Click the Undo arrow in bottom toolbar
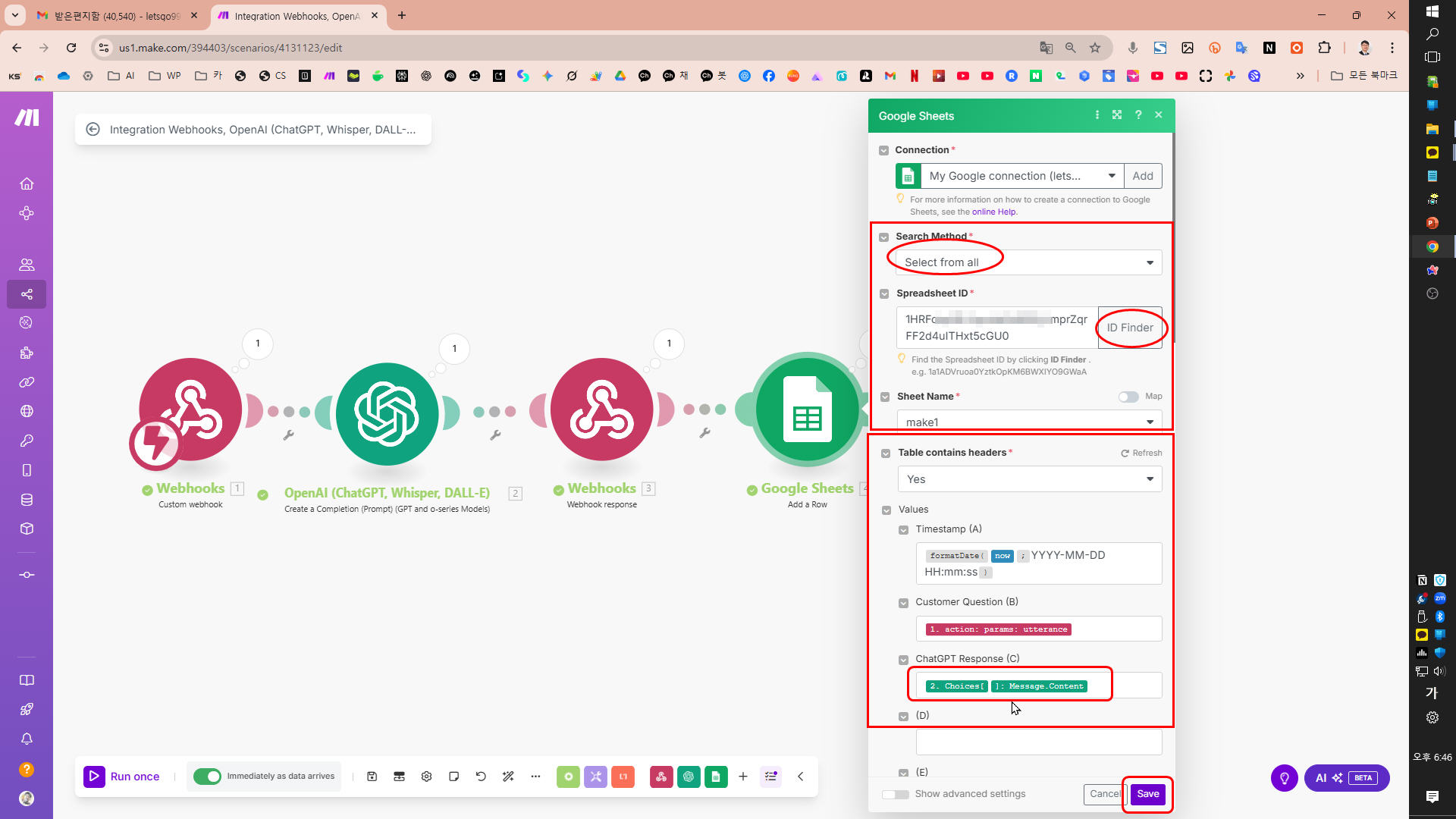1456x819 pixels. pyautogui.click(x=481, y=777)
